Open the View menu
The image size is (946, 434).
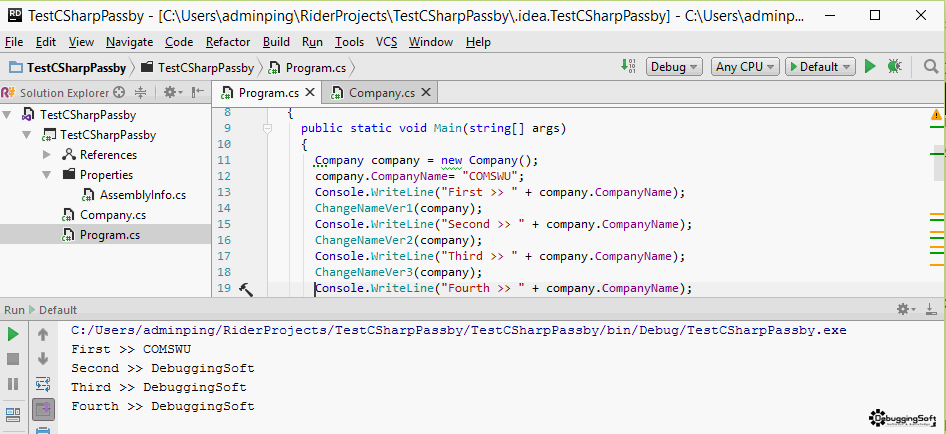81,42
